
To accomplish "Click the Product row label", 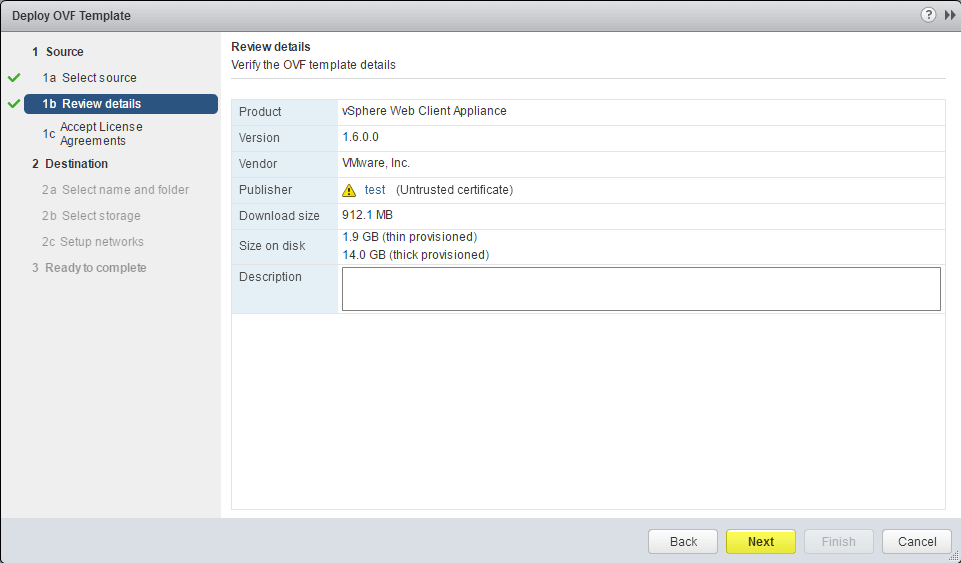I will [x=260, y=112].
